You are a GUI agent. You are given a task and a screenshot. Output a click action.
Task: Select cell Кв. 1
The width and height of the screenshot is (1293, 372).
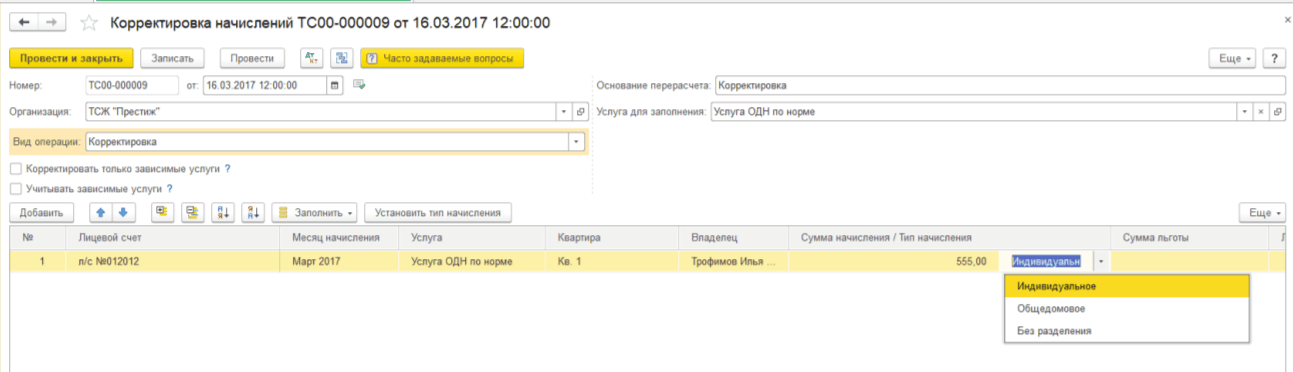pyautogui.click(x=615, y=261)
